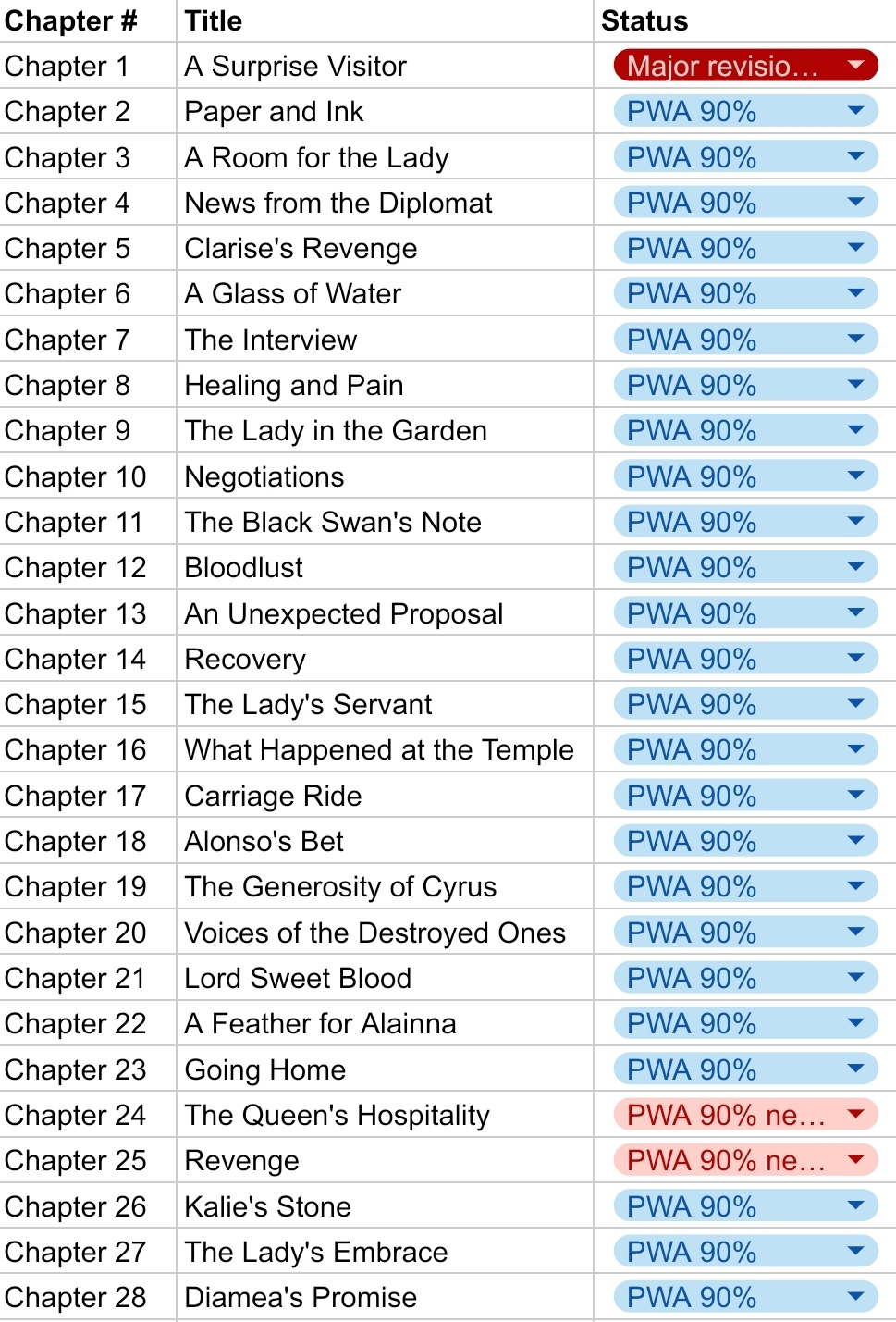Image resolution: width=896 pixels, height=1322 pixels.
Task: Click the Kalie's Stone title cell
Action: tap(385, 1206)
